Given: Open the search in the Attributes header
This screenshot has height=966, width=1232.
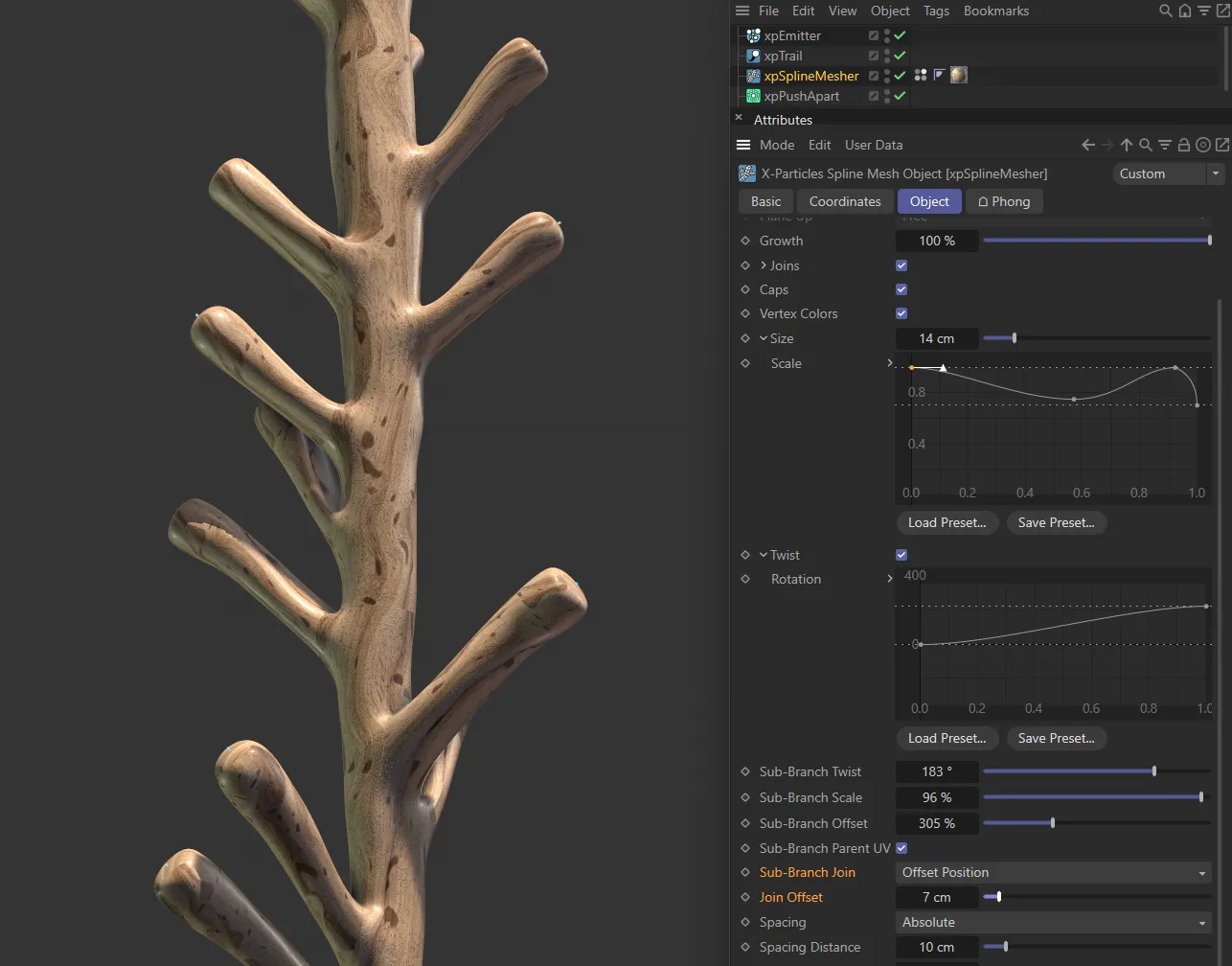Looking at the screenshot, I should pos(1146,145).
